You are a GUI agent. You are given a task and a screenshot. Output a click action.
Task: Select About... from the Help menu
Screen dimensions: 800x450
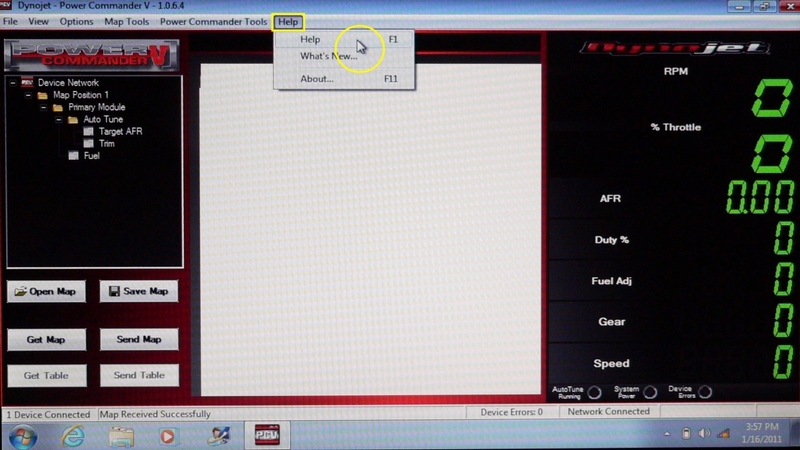(x=317, y=78)
